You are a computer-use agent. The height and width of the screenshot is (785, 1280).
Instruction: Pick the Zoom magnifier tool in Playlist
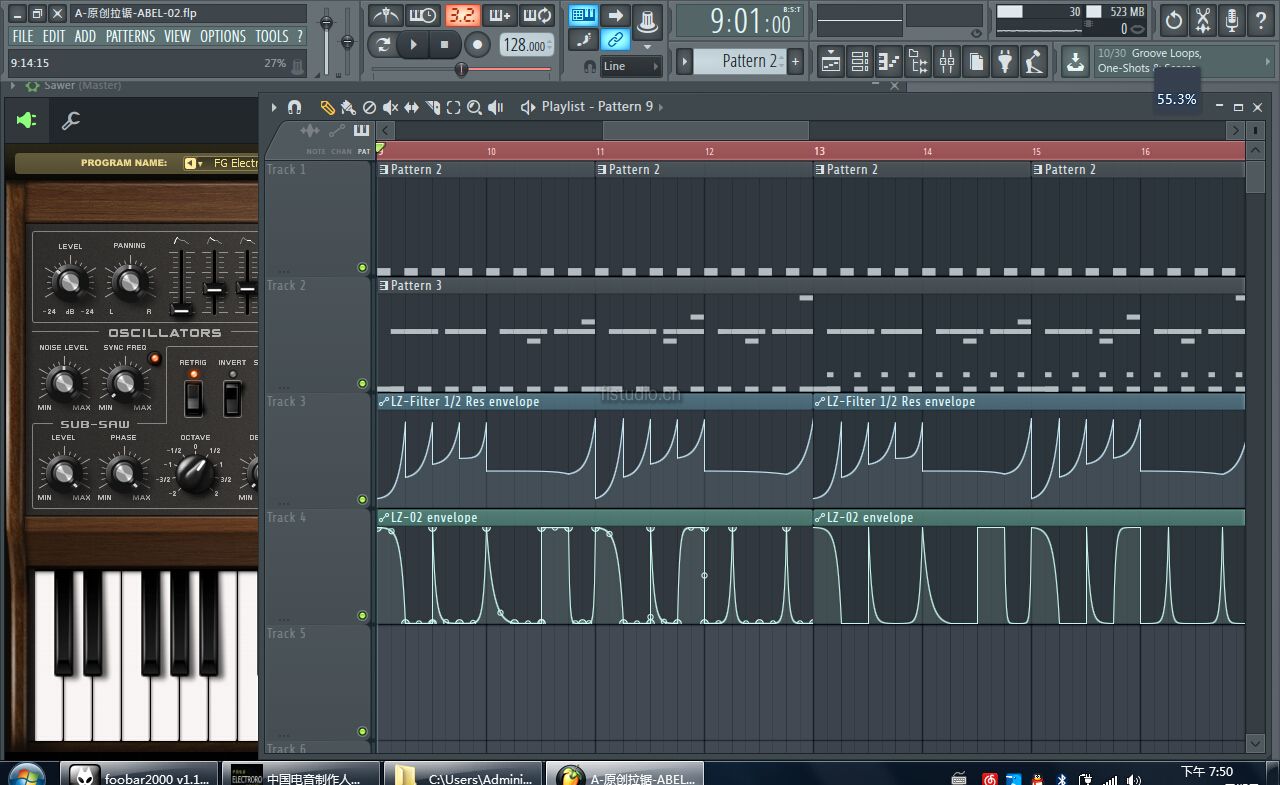pyautogui.click(x=475, y=107)
